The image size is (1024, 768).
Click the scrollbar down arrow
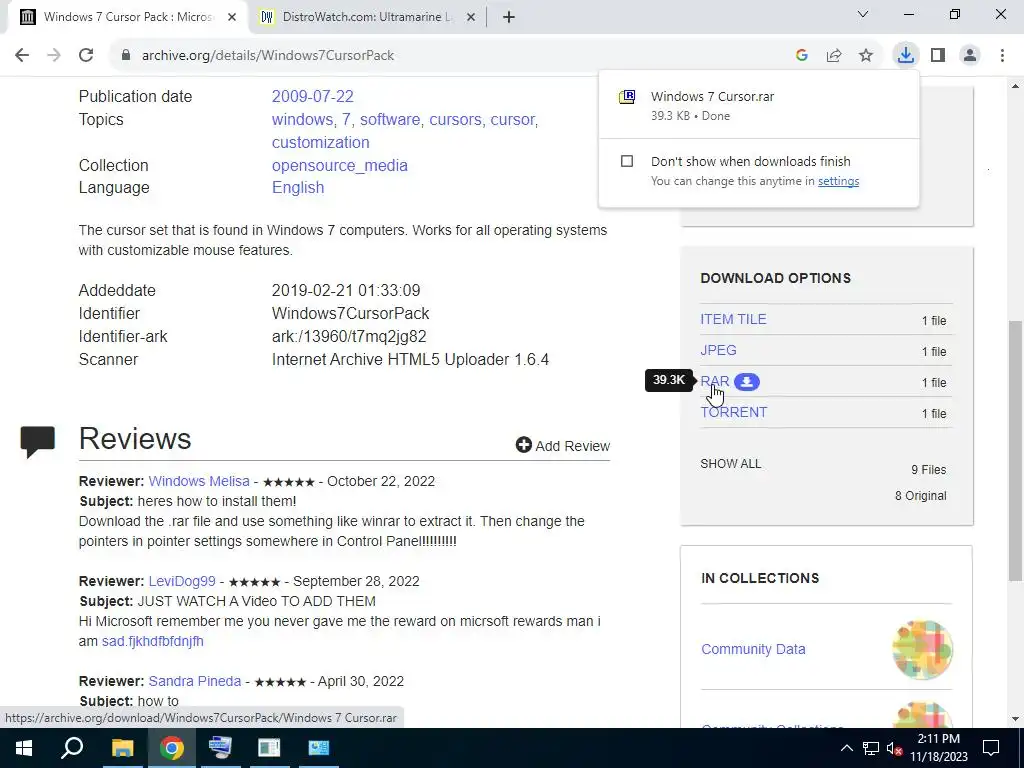pos(1016,720)
